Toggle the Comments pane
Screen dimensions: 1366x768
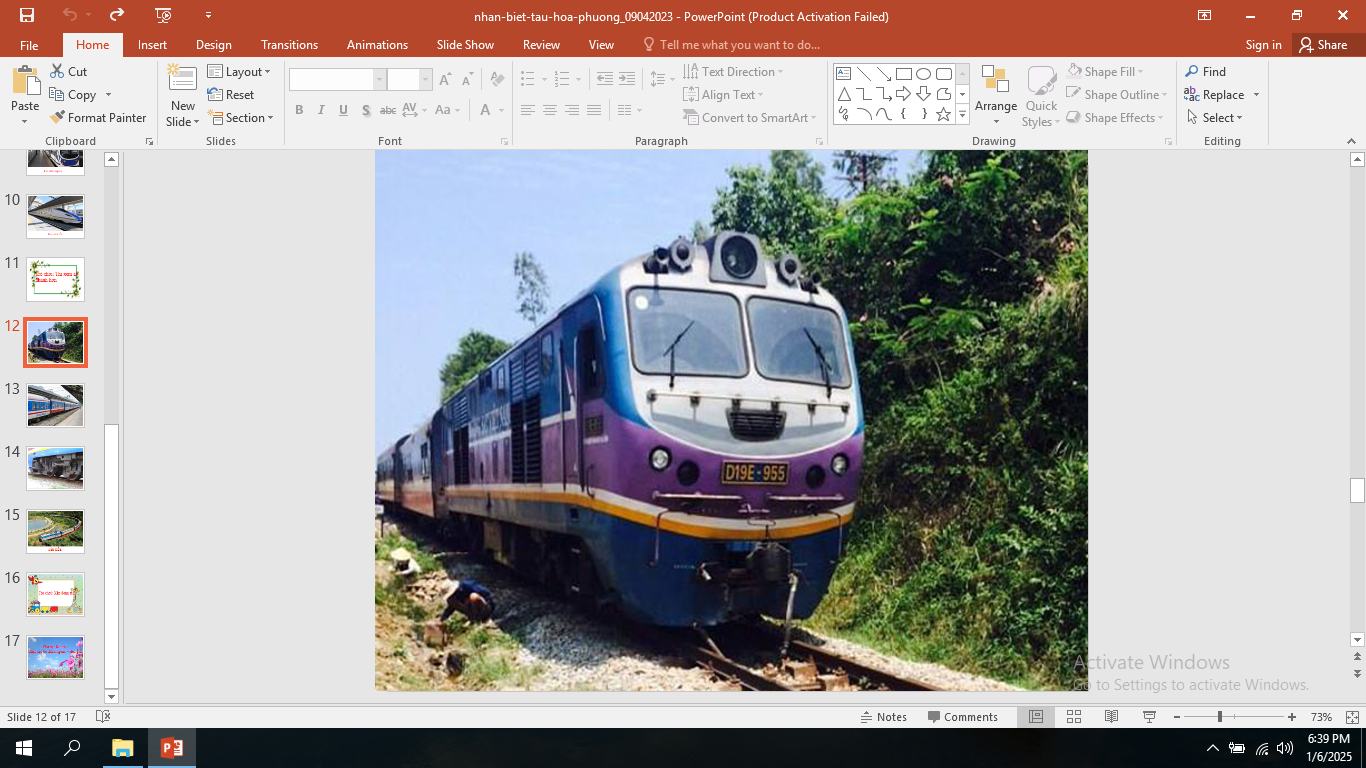(962, 717)
